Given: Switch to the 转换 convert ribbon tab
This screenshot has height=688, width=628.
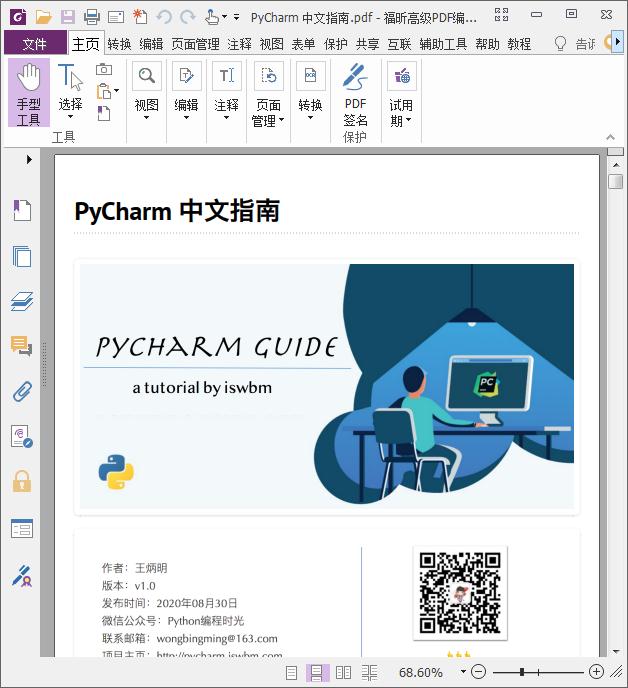Looking at the screenshot, I should click(x=119, y=44).
